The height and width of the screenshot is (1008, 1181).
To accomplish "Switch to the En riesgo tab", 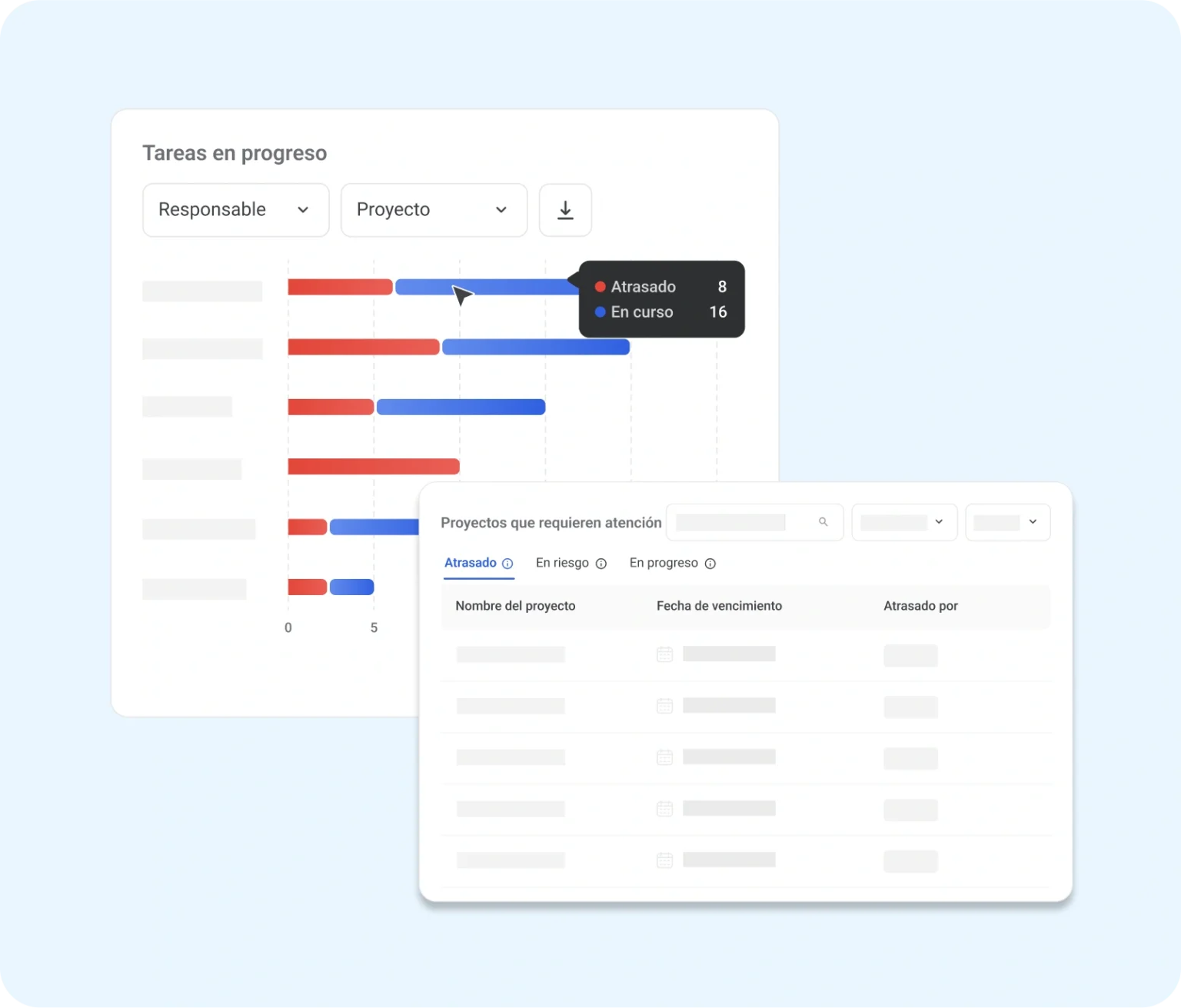I will pos(562,563).
